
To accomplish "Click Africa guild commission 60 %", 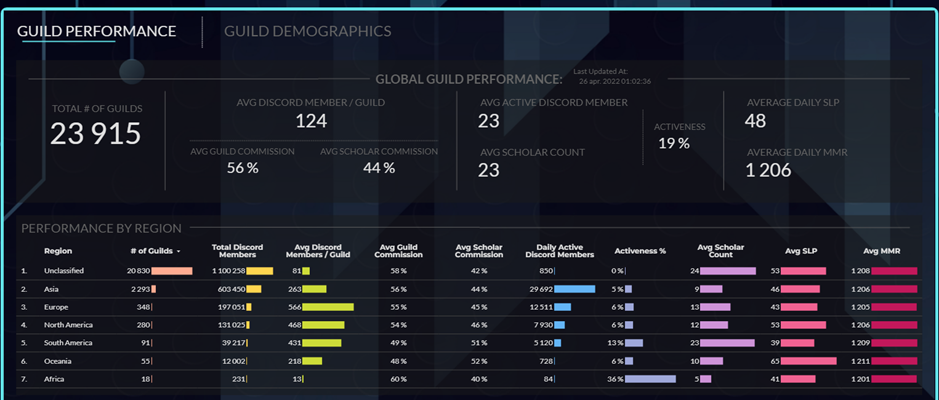I will [398, 379].
